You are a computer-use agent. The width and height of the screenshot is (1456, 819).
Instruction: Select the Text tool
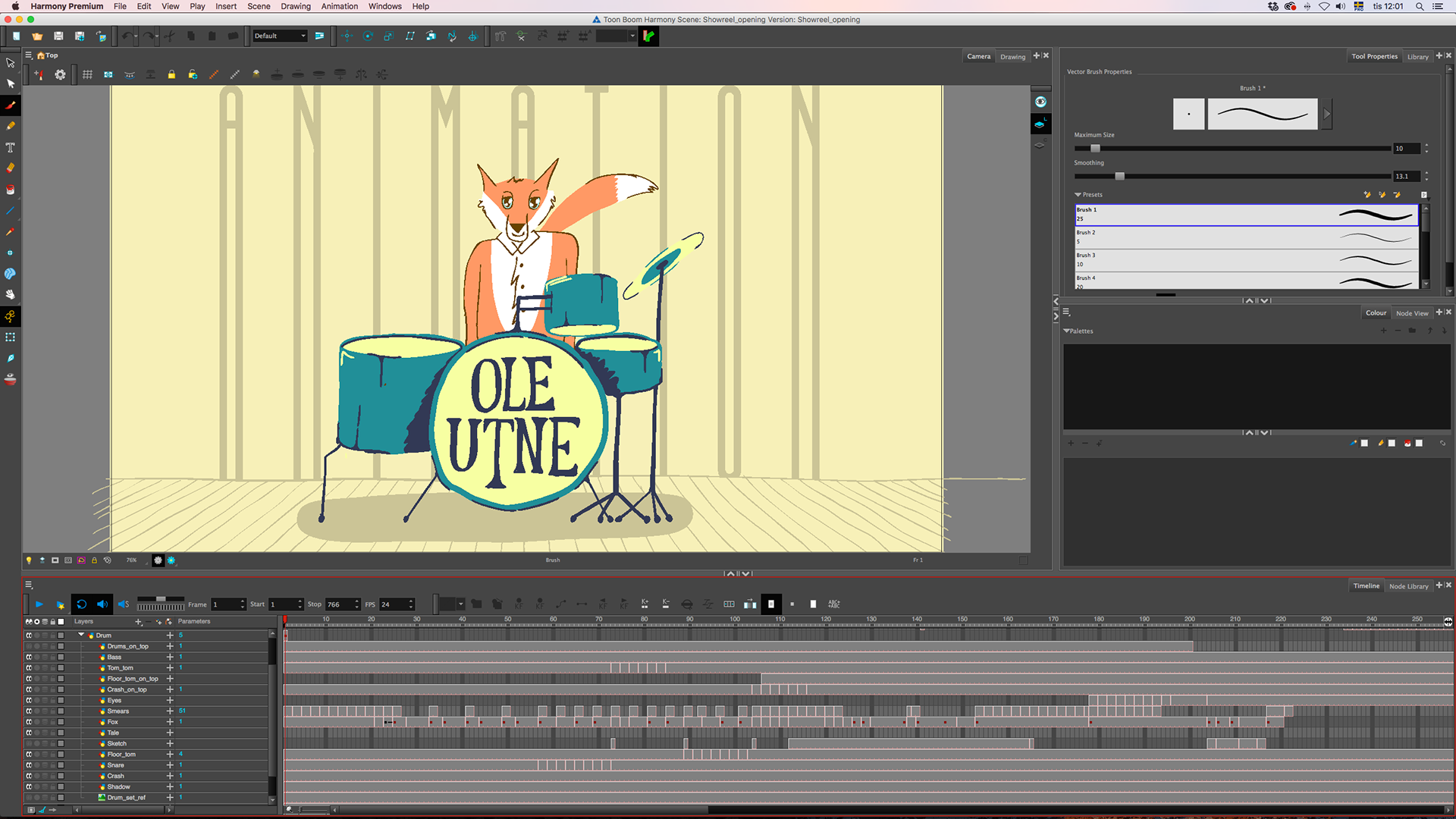coord(11,147)
